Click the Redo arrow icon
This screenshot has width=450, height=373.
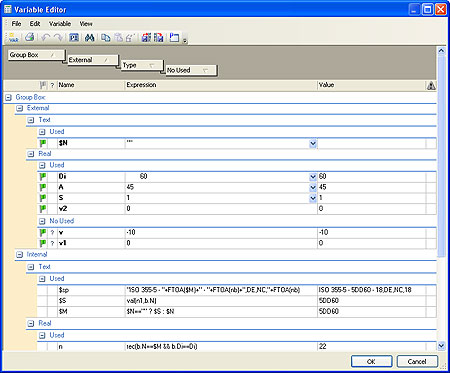[58, 37]
